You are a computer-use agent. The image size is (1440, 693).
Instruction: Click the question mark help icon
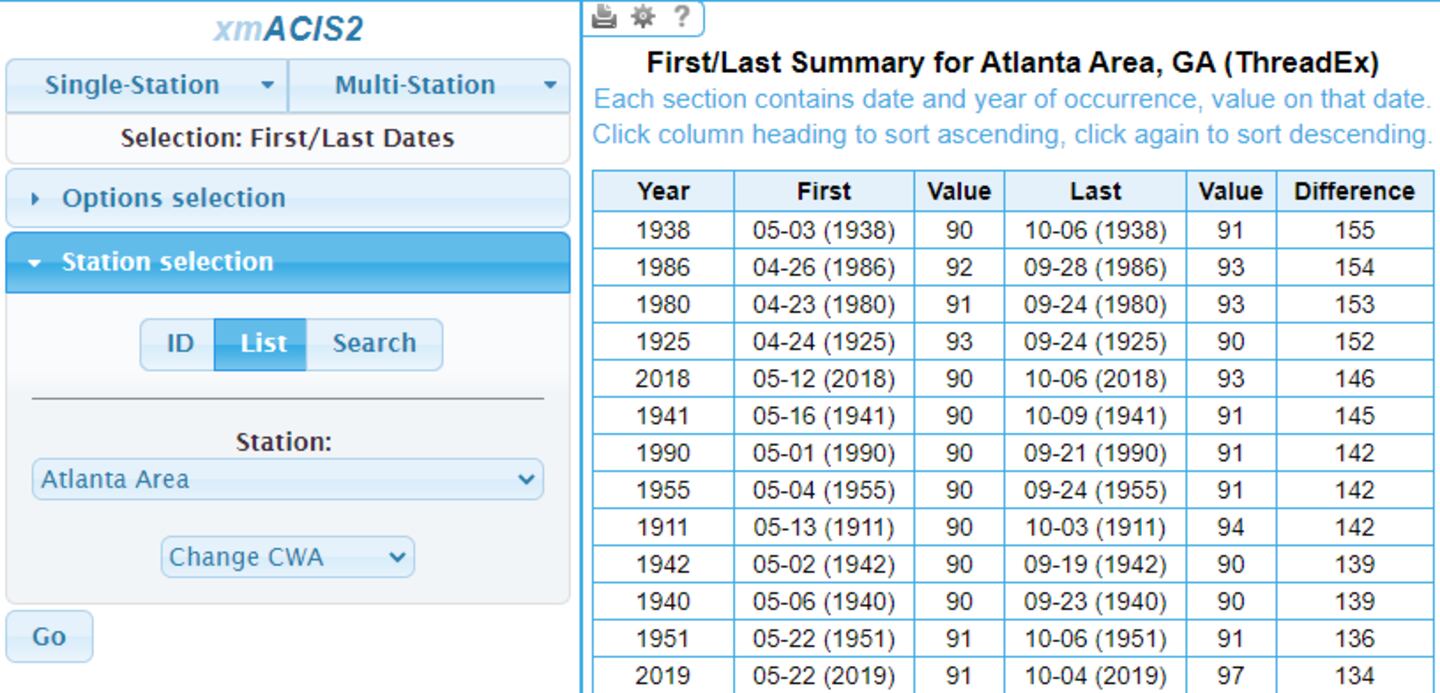click(681, 16)
